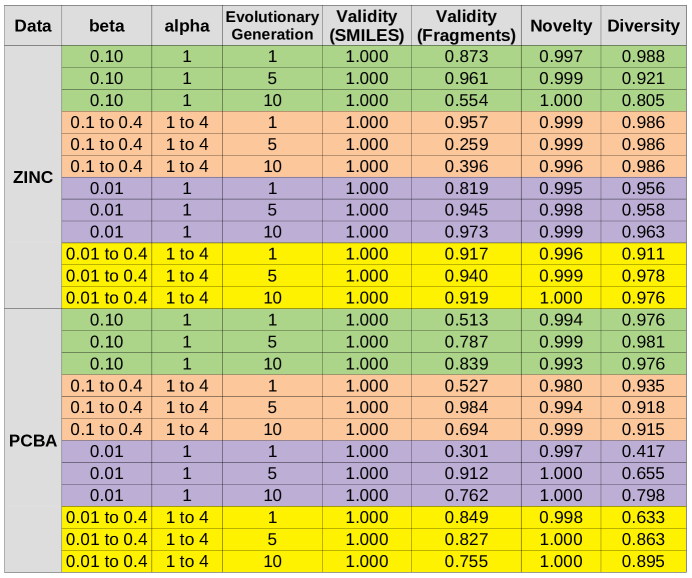Click Diversity value 0.988
The height and width of the screenshot is (578, 692).
(643, 56)
